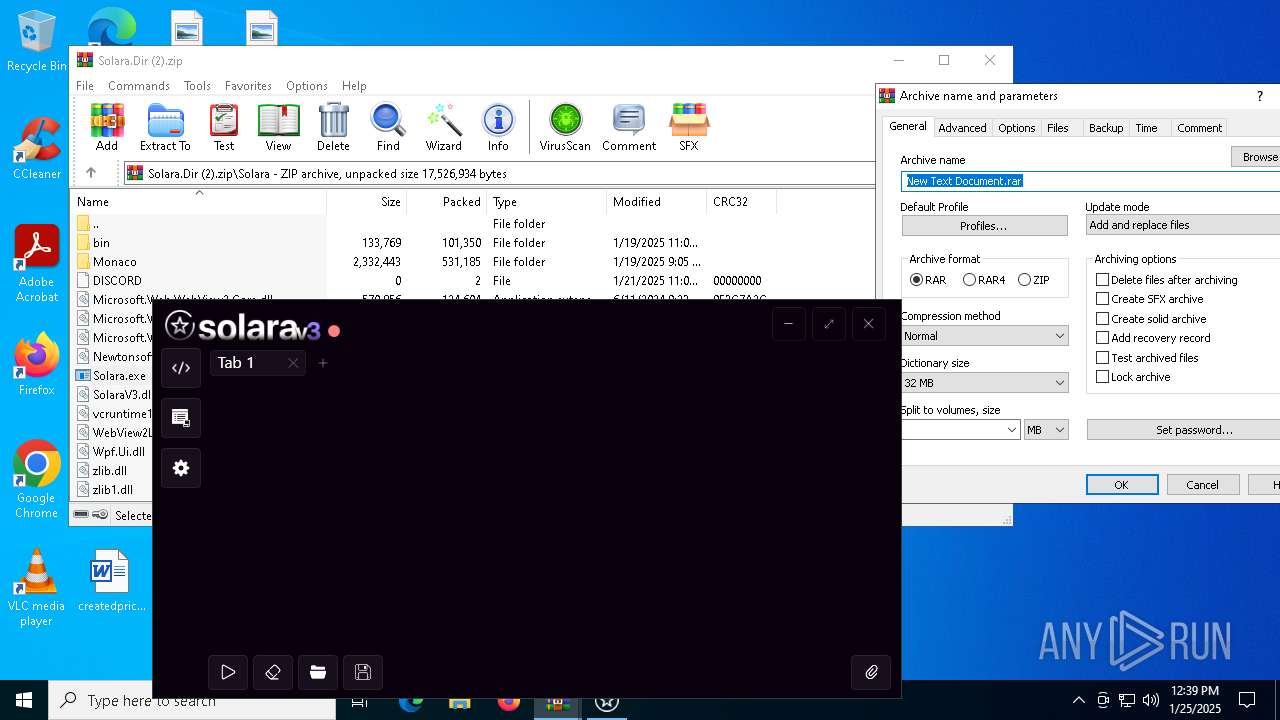This screenshot has height=720, width=1280.
Task: Open Update mode dropdown
Action: [x=1183, y=225]
